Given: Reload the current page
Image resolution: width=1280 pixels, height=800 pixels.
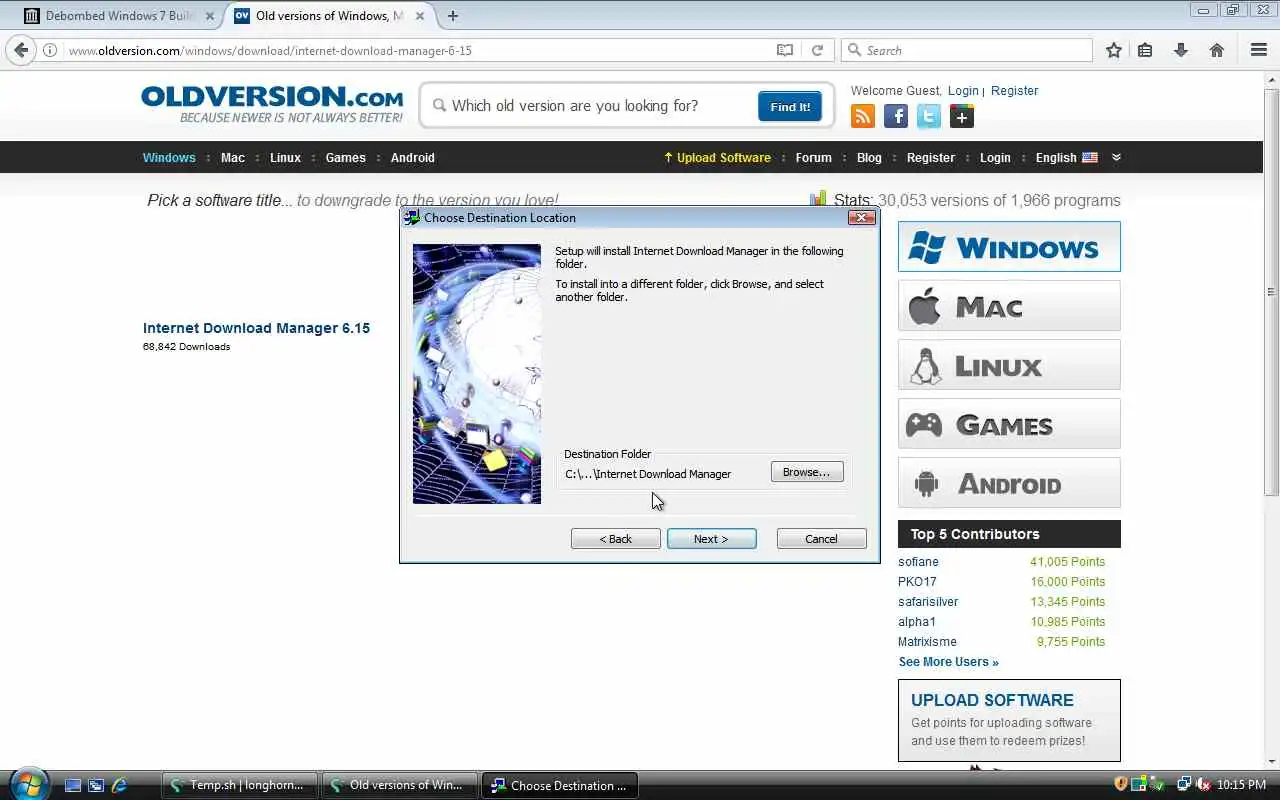Looking at the screenshot, I should [817, 50].
